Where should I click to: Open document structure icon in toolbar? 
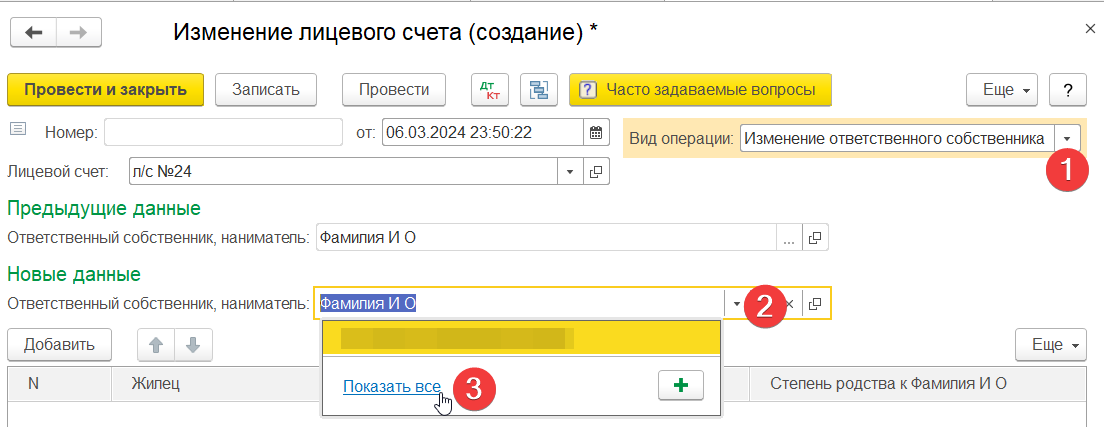click(539, 89)
